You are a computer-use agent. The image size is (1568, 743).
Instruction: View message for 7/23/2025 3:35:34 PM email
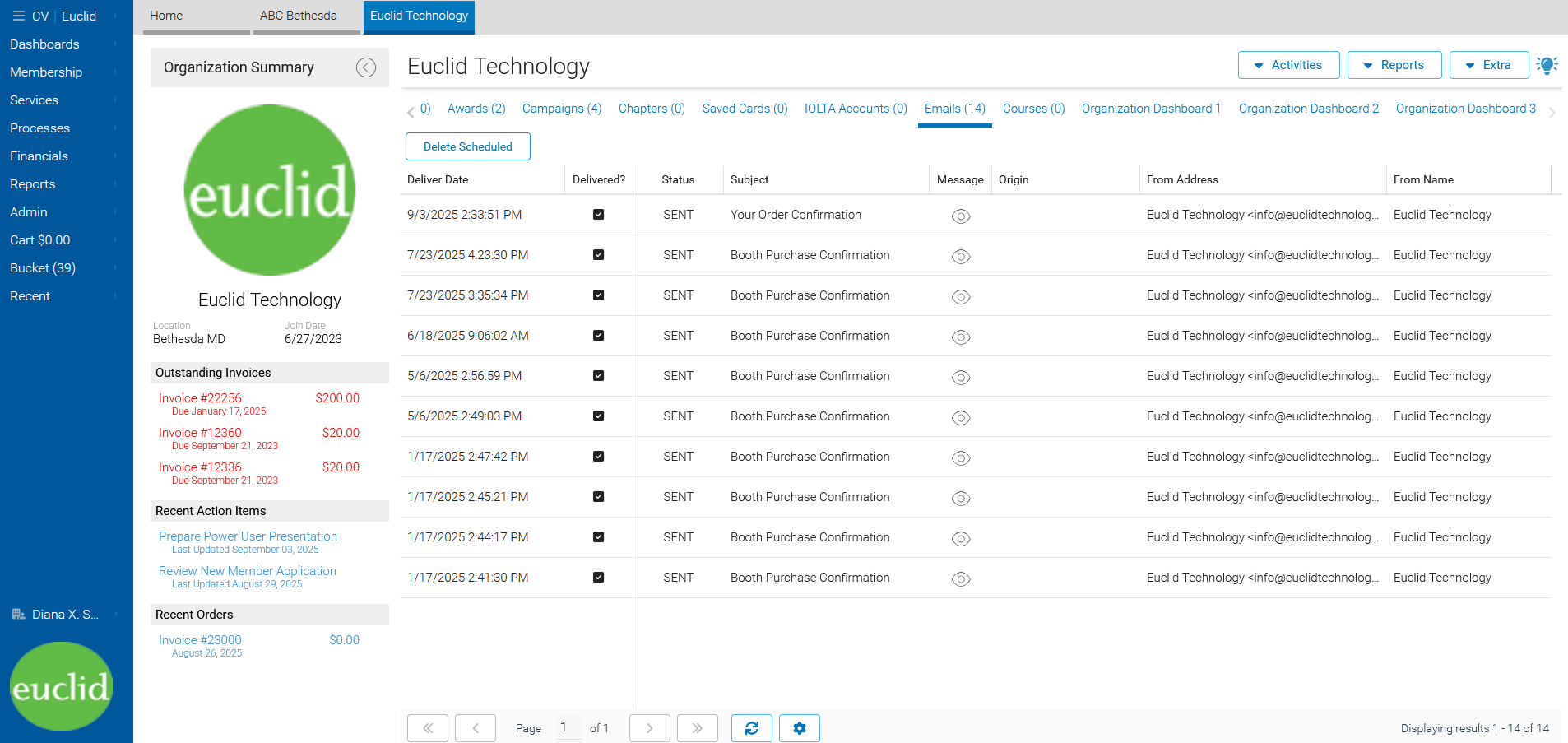tap(961, 296)
